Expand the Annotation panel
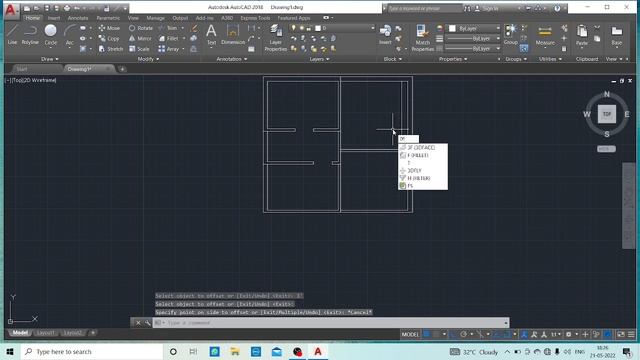The height and width of the screenshot is (360, 640). [x=232, y=59]
